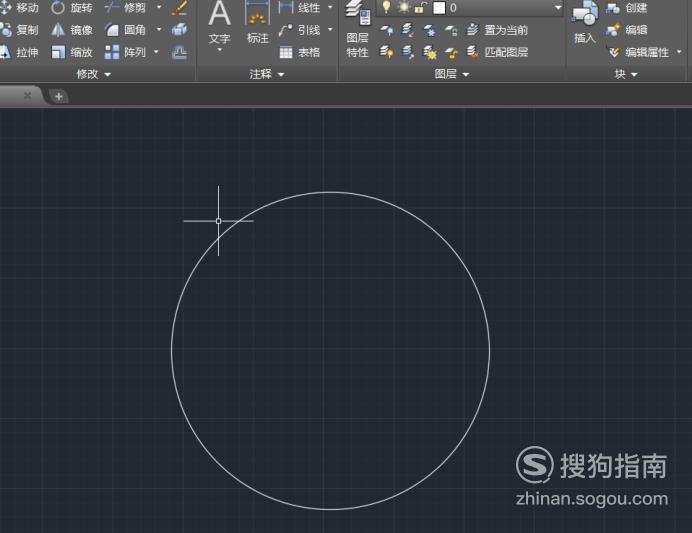Click the 文字 (Text) tool
This screenshot has height=533, width=692.
point(219,23)
